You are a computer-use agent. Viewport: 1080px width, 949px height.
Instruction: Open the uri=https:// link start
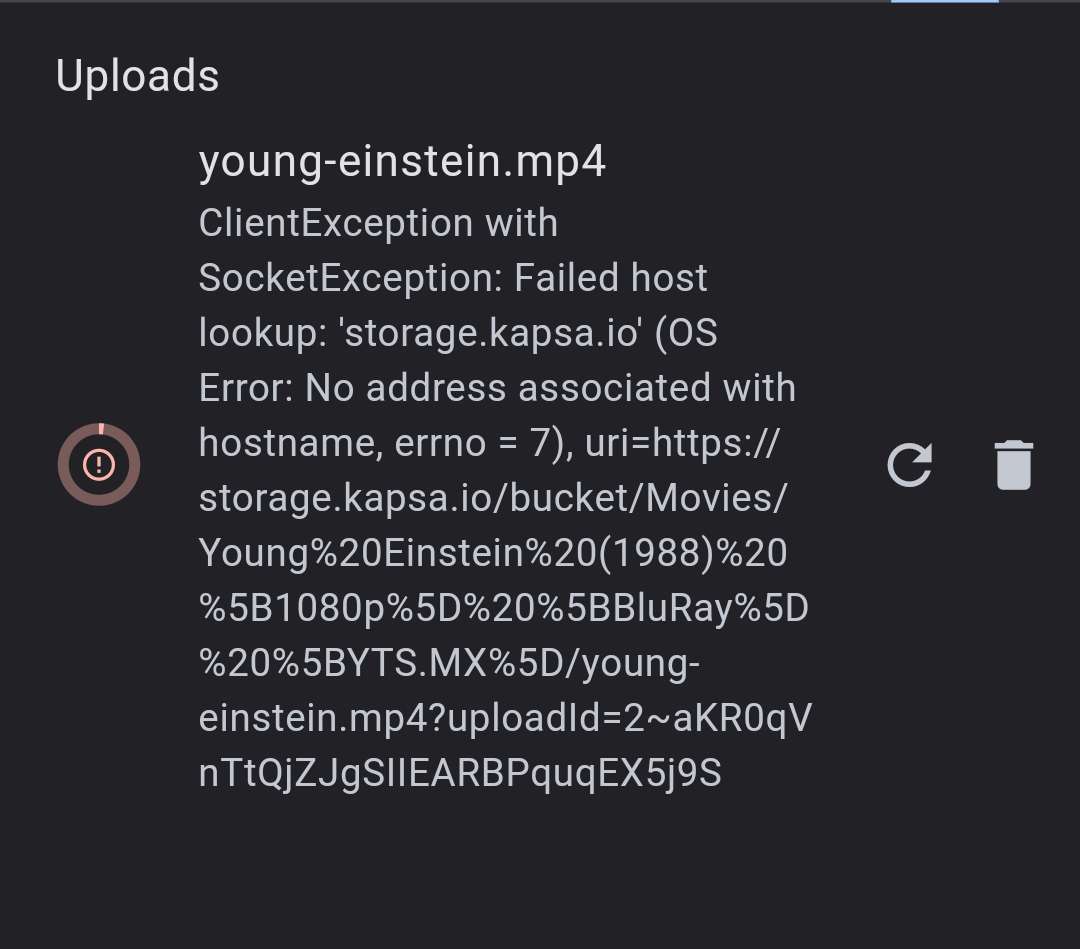[682, 443]
